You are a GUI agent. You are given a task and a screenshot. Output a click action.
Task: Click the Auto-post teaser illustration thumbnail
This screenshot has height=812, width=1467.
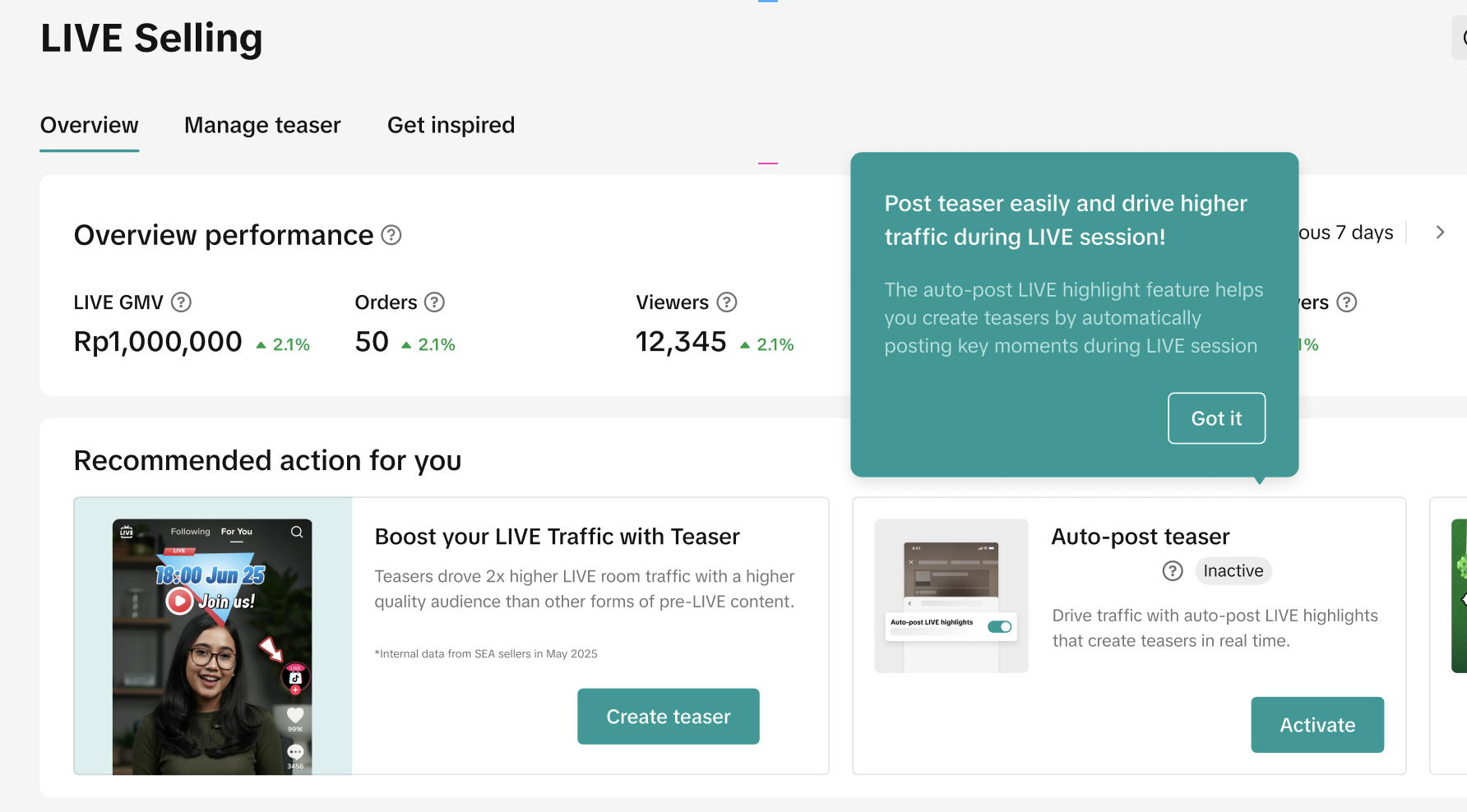[x=951, y=596]
